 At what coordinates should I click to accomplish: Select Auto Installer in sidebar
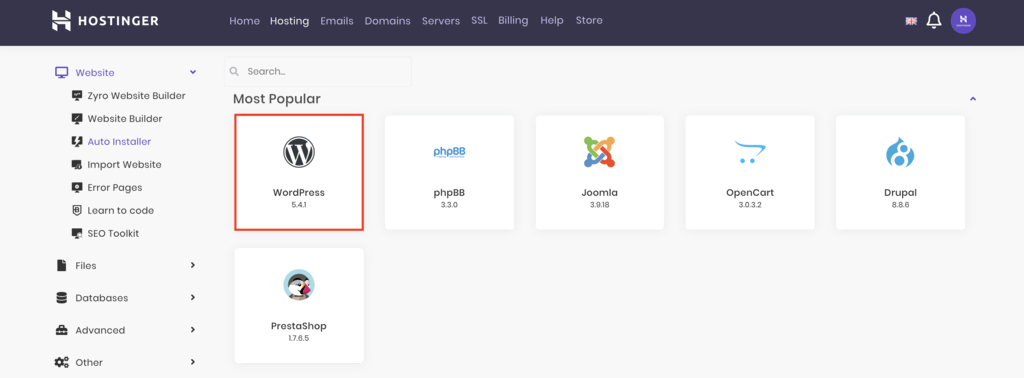point(120,142)
